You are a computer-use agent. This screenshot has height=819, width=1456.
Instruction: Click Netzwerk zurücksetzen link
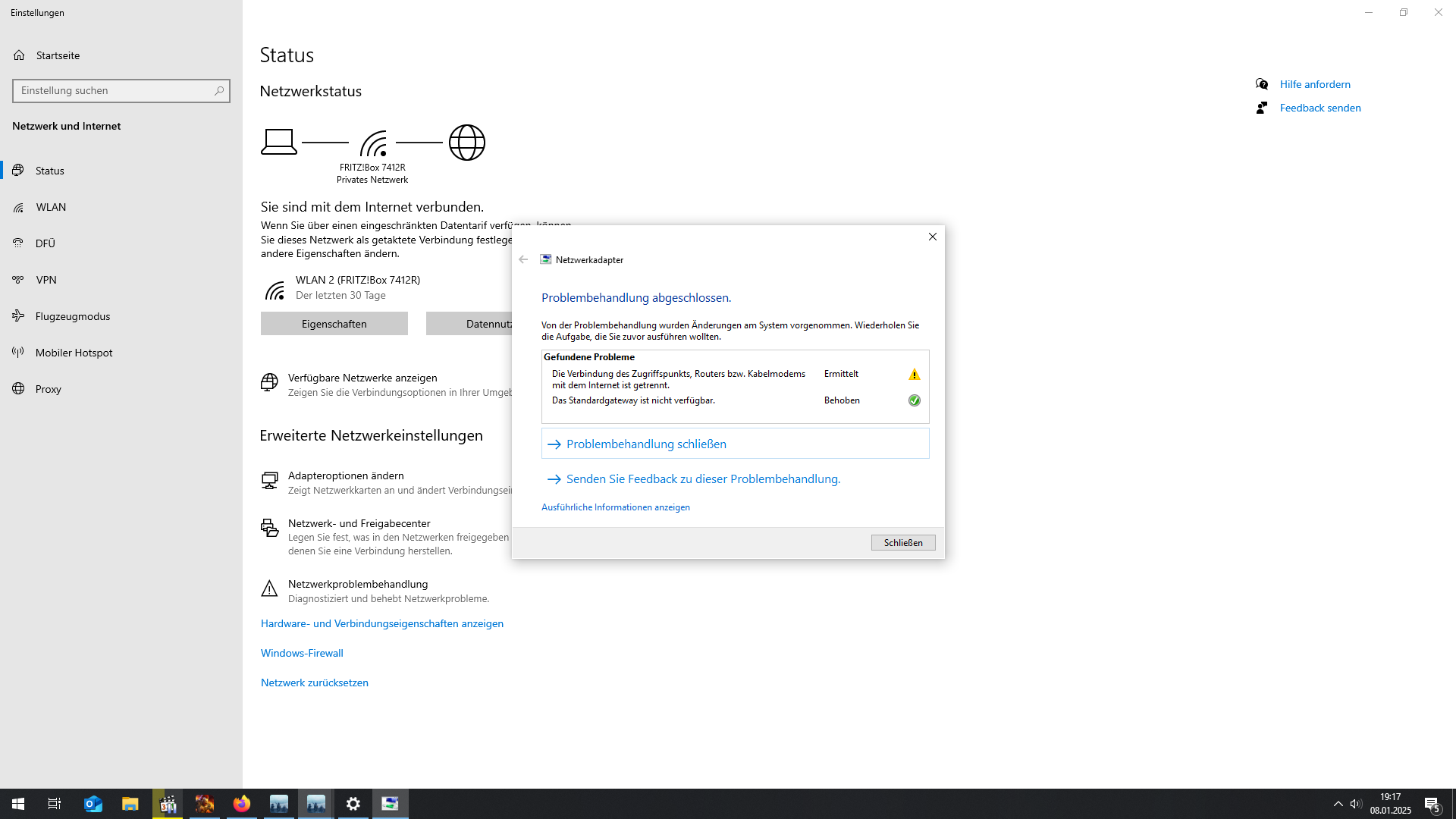314,682
